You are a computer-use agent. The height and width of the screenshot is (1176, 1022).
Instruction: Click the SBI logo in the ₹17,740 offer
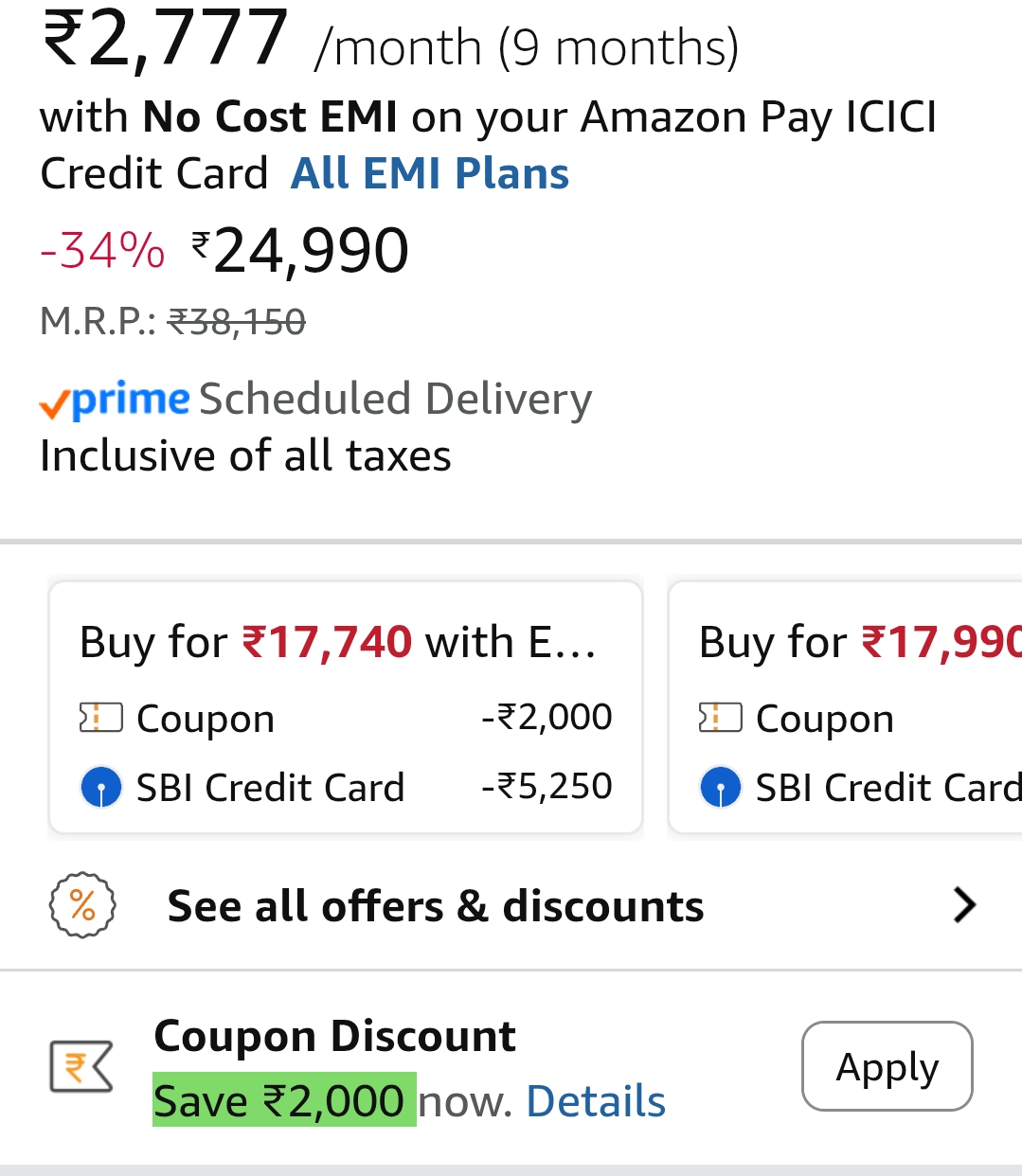coord(101,787)
